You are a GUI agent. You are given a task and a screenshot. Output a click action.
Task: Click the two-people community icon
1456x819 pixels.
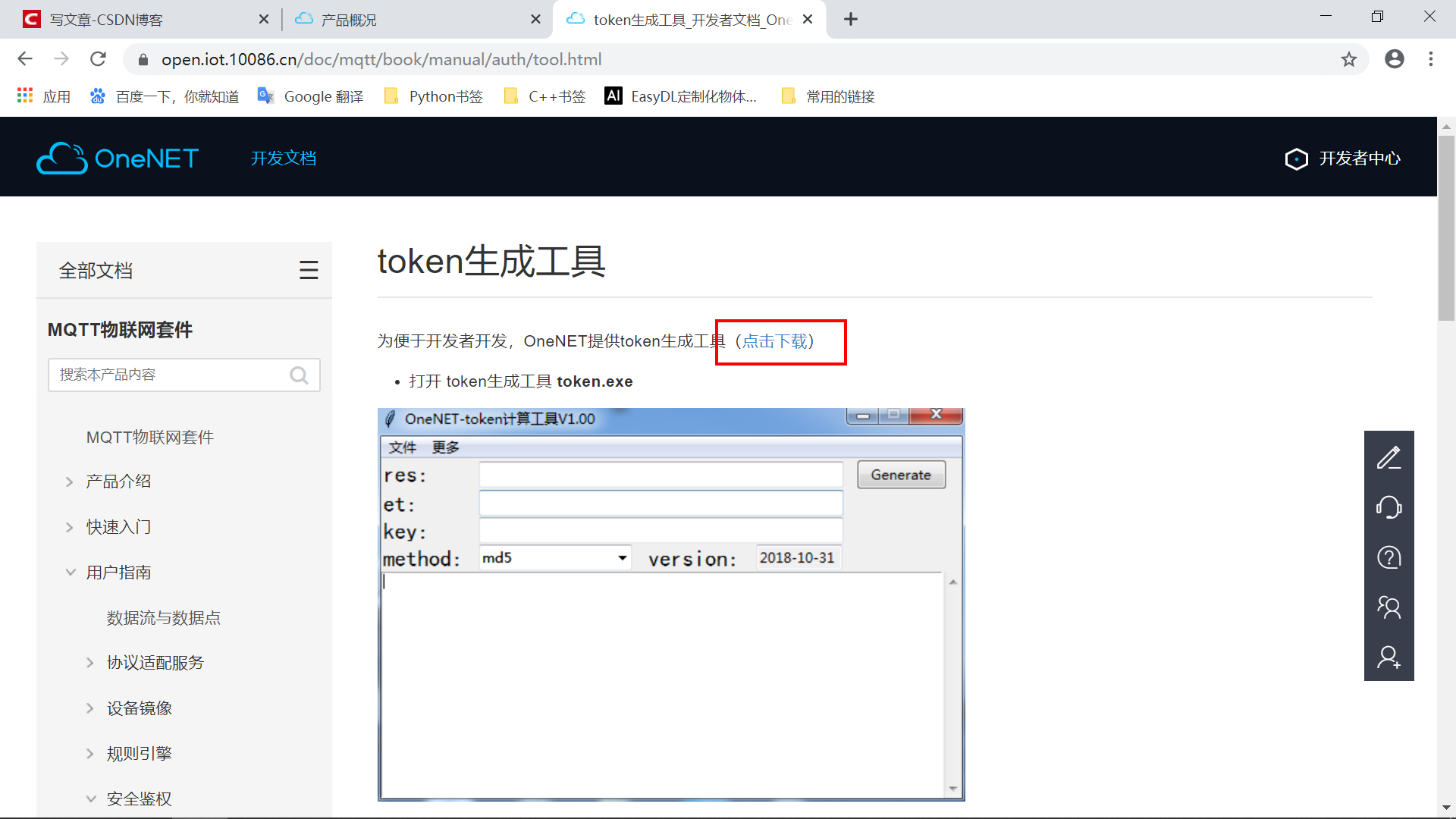(x=1389, y=607)
